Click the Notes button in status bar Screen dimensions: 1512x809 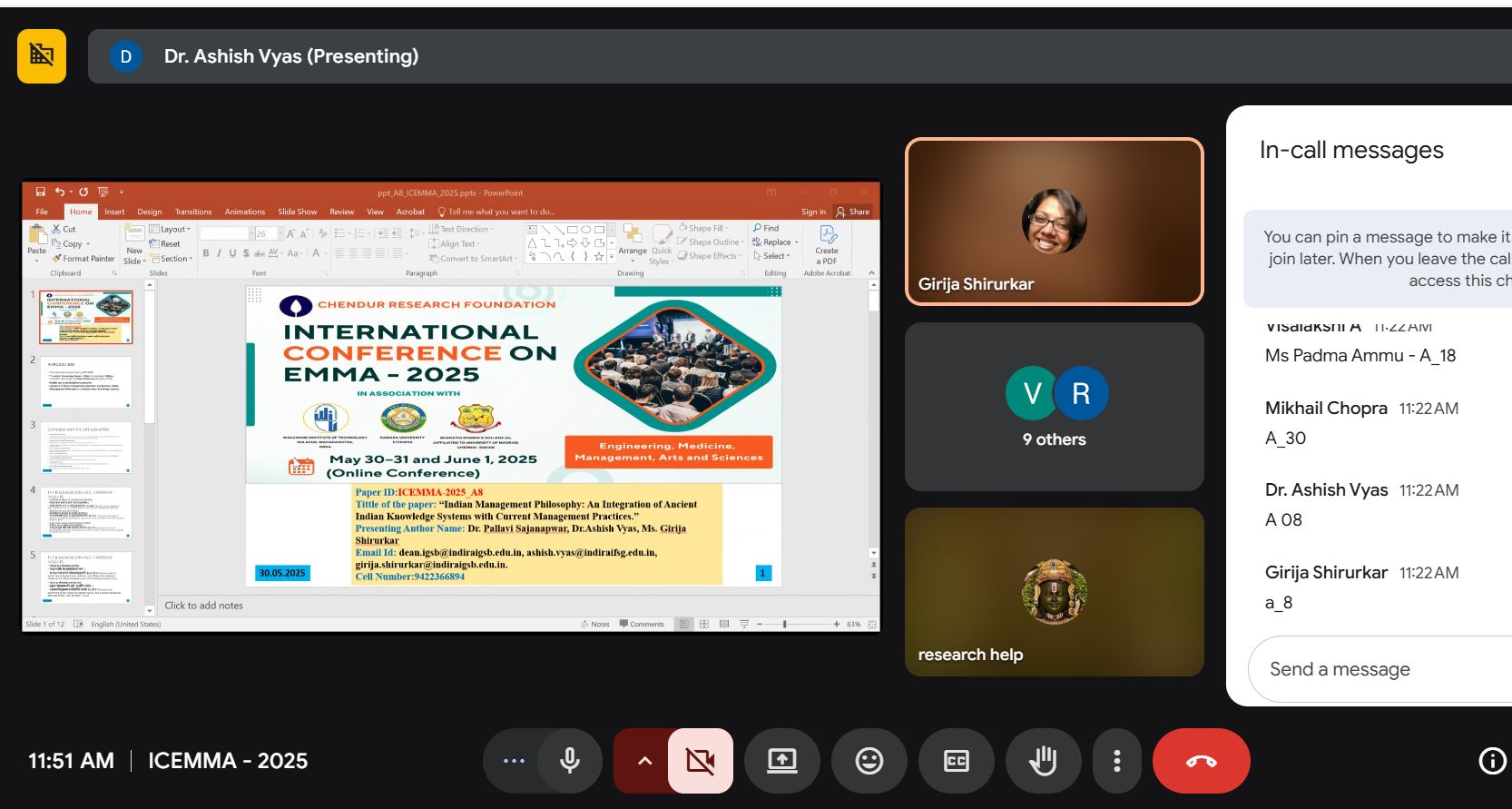click(595, 624)
